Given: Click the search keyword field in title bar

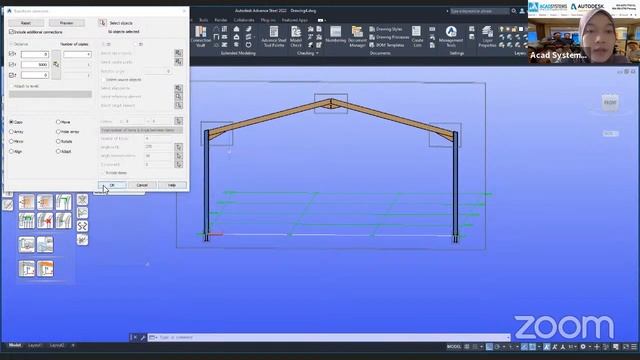Looking at the screenshot, I should tap(479, 11).
